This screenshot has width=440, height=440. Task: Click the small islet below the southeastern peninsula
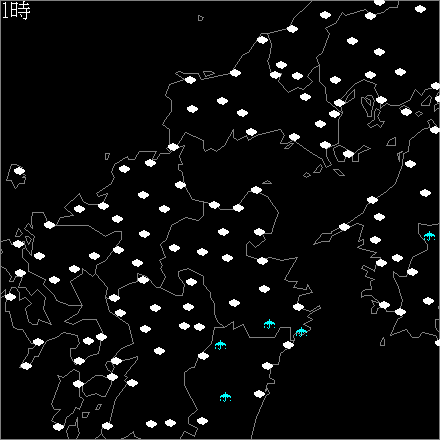click(383, 342)
